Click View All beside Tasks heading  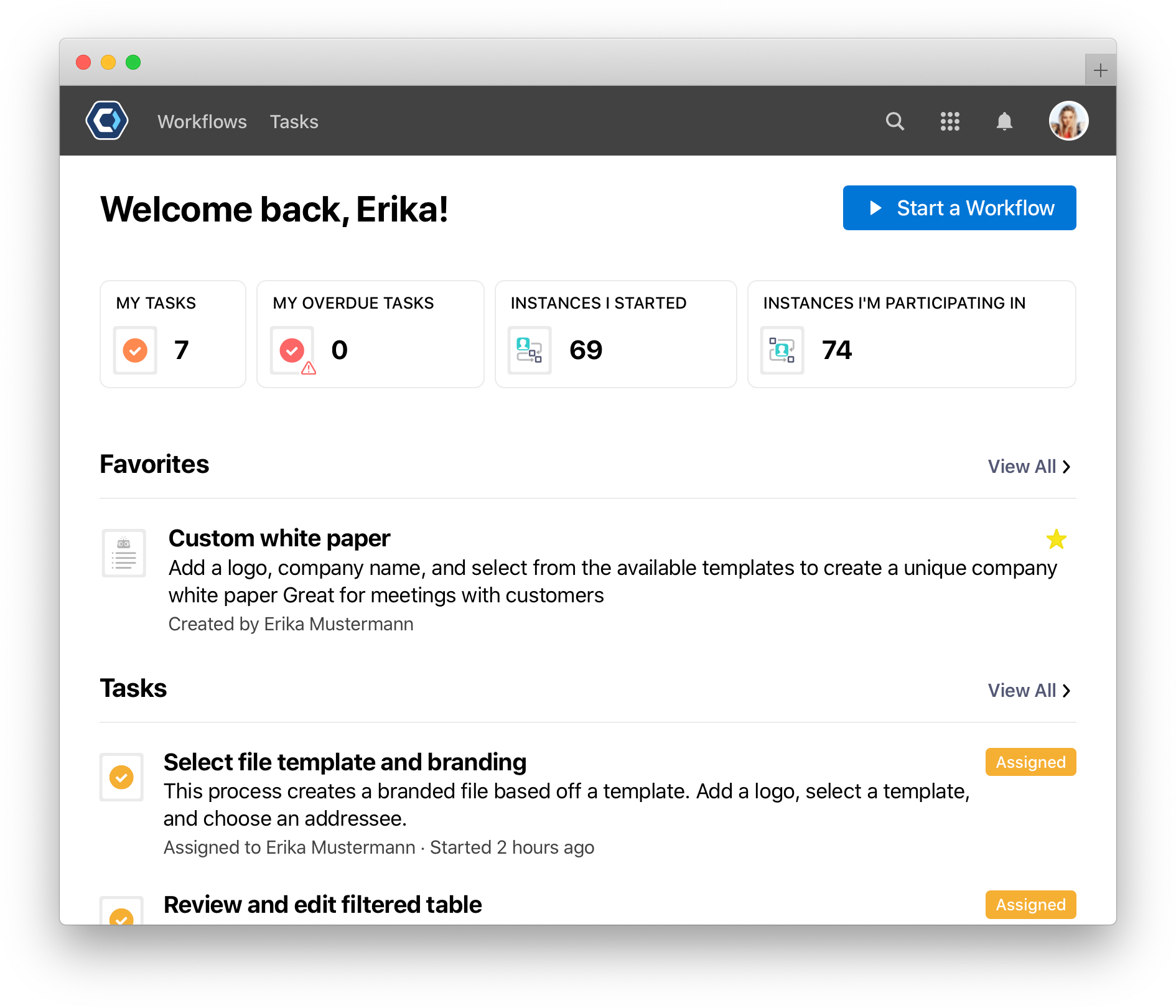[x=1029, y=691]
